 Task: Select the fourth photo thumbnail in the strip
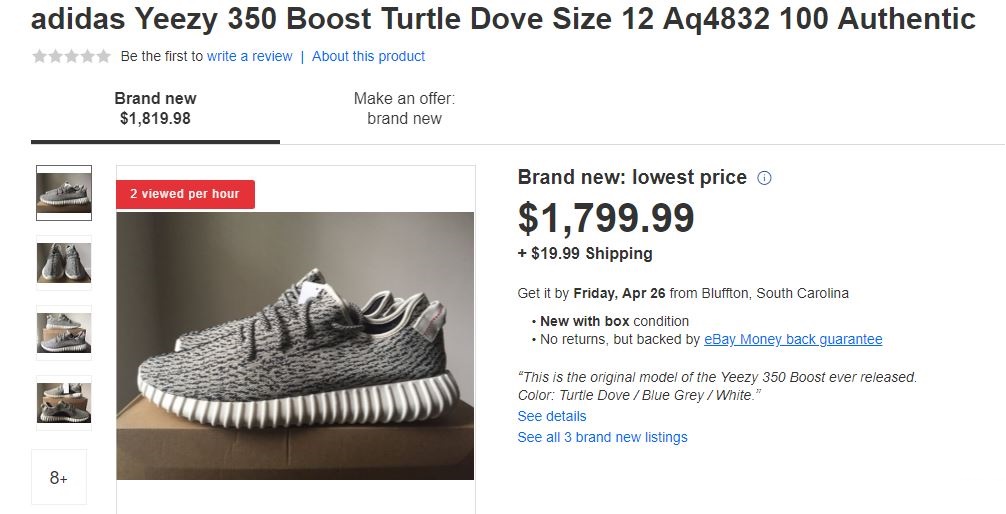64,402
